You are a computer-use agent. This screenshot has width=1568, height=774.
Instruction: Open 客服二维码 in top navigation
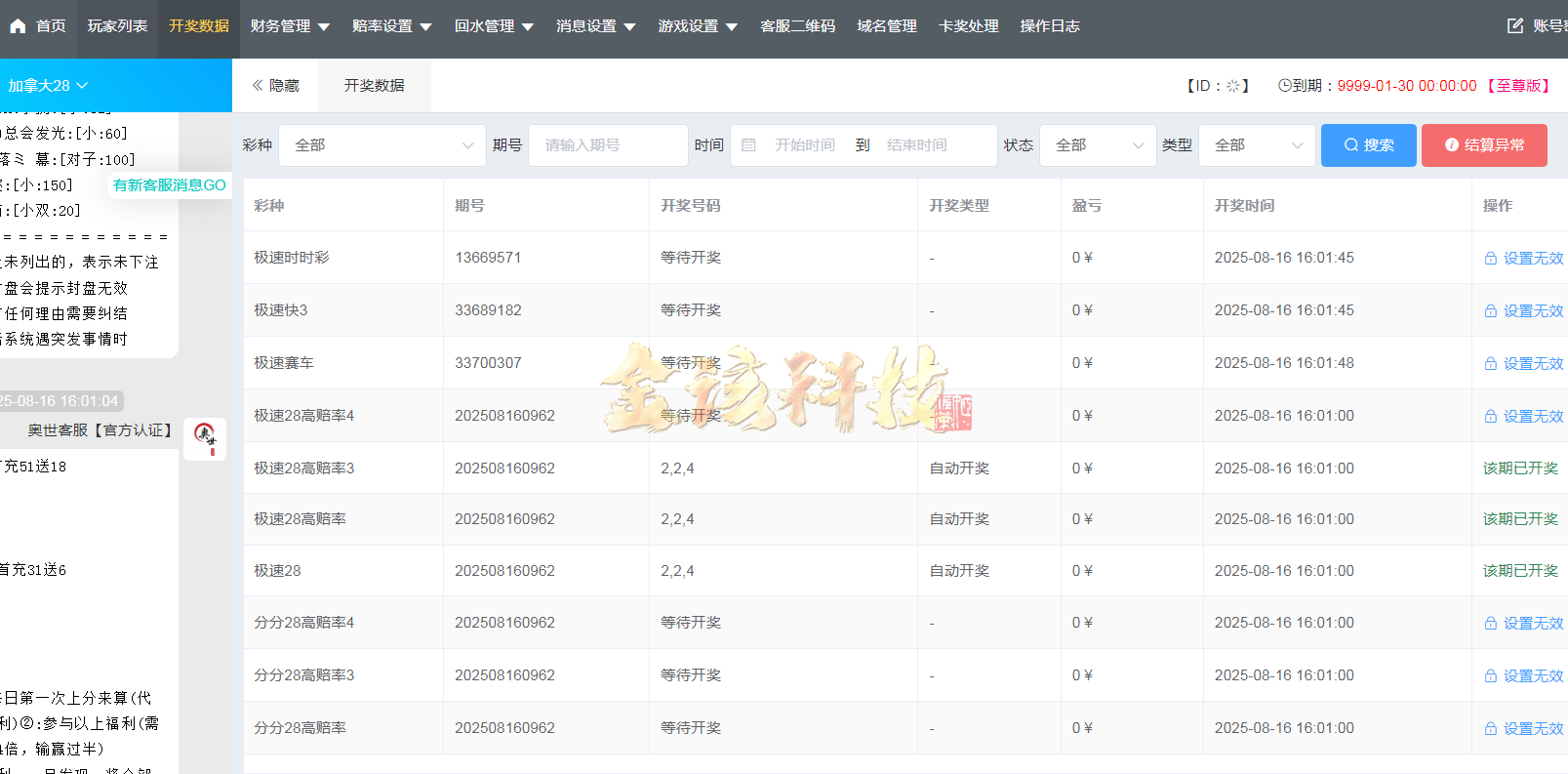[797, 26]
